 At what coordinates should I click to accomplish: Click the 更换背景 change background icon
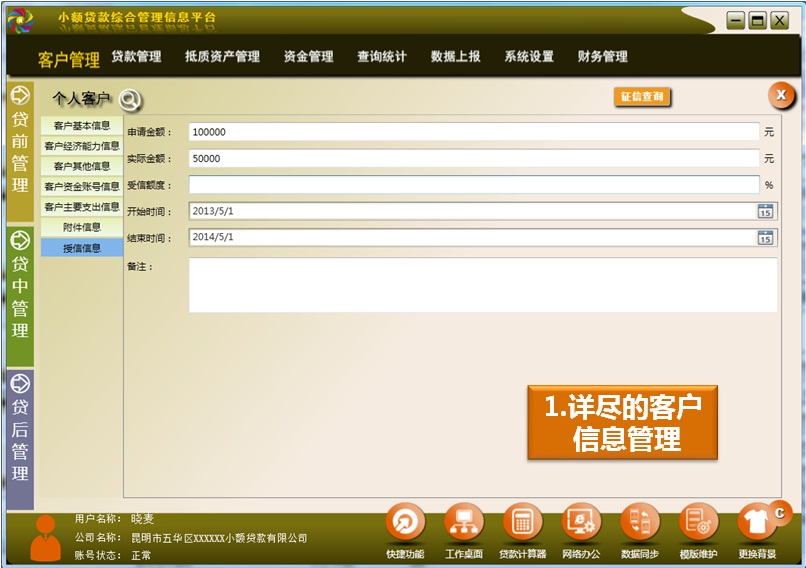tap(757, 523)
